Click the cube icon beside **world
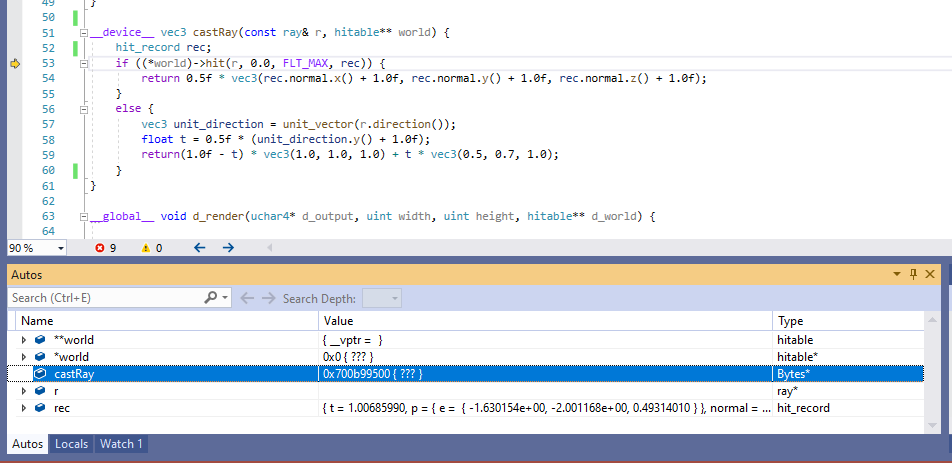This screenshot has height=463, width=952. pyautogui.click(x=40, y=340)
